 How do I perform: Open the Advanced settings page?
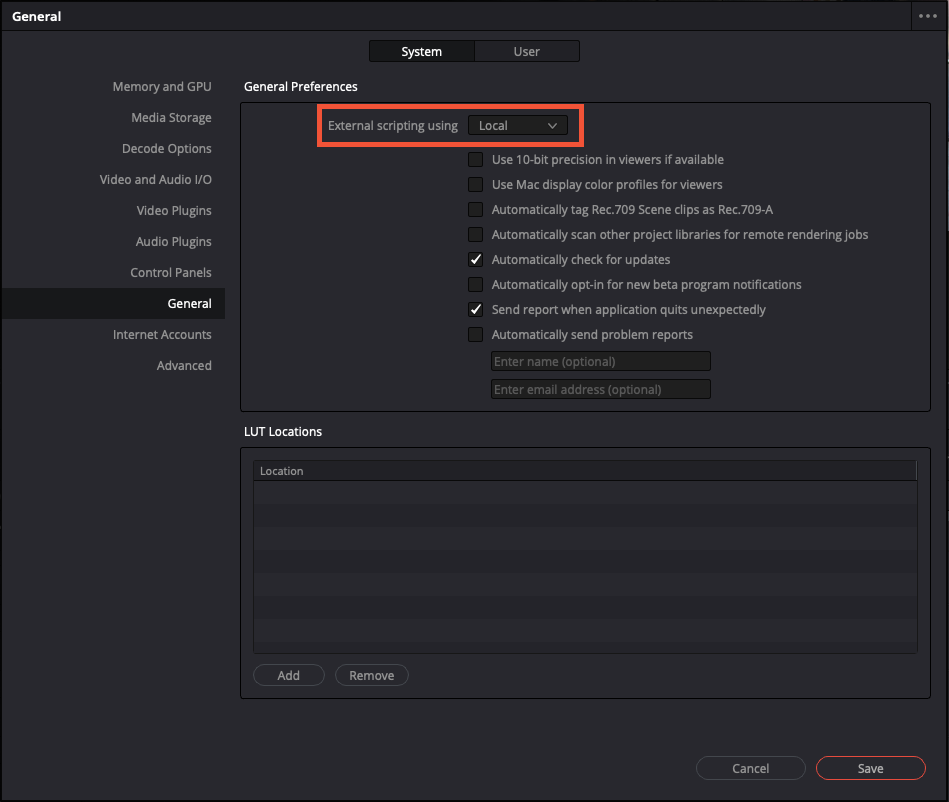[x=184, y=365]
